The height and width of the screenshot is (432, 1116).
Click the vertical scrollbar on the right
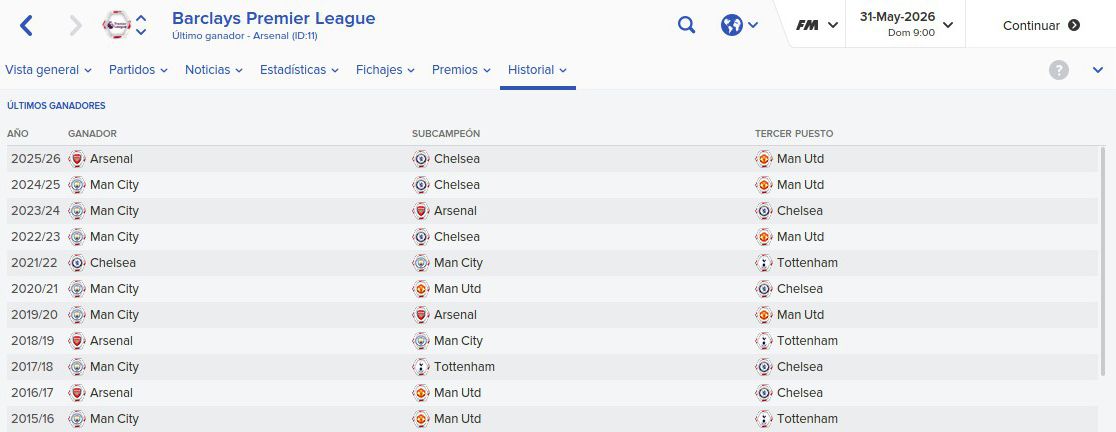[1103, 263]
